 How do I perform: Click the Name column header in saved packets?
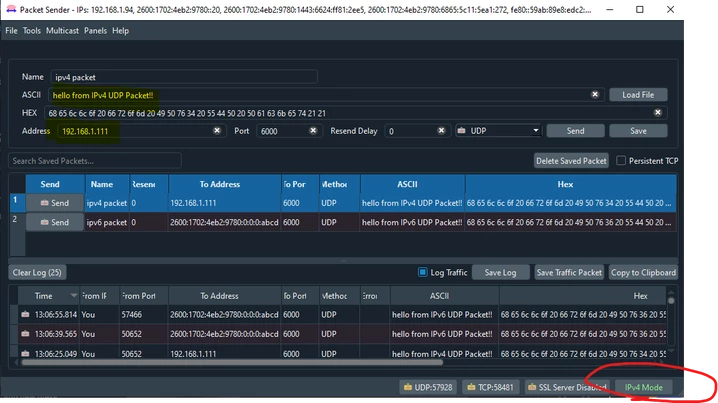(107, 184)
